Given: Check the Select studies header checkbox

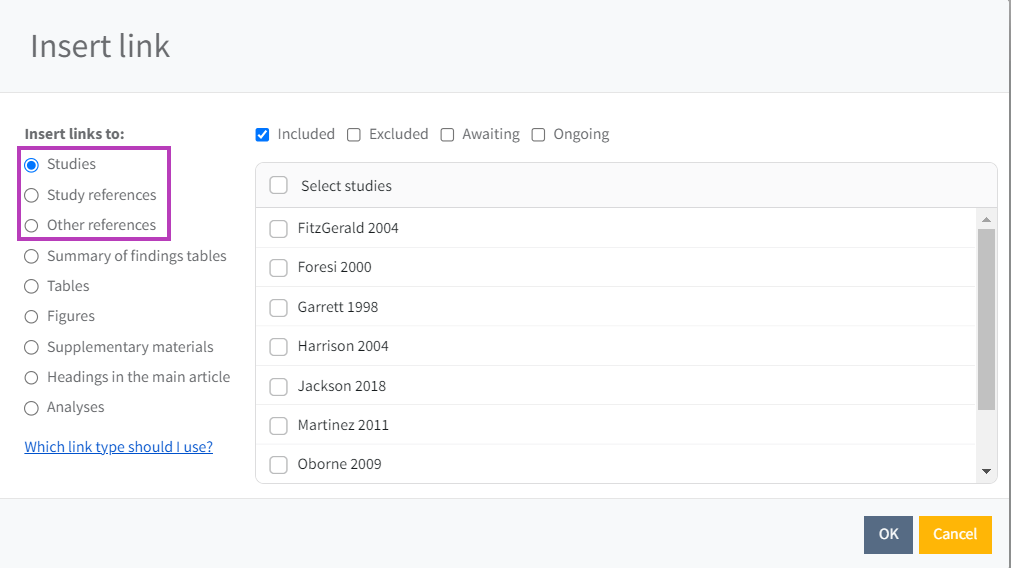Looking at the screenshot, I should [x=280, y=186].
